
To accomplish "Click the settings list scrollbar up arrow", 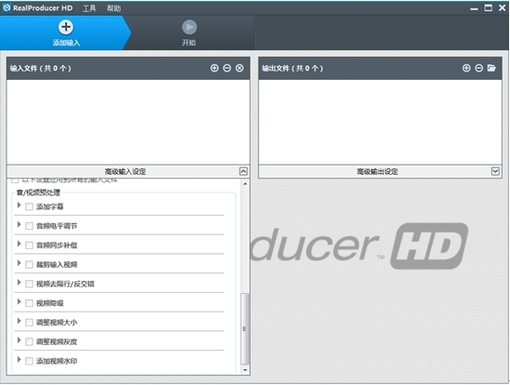I will (x=245, y=184).
